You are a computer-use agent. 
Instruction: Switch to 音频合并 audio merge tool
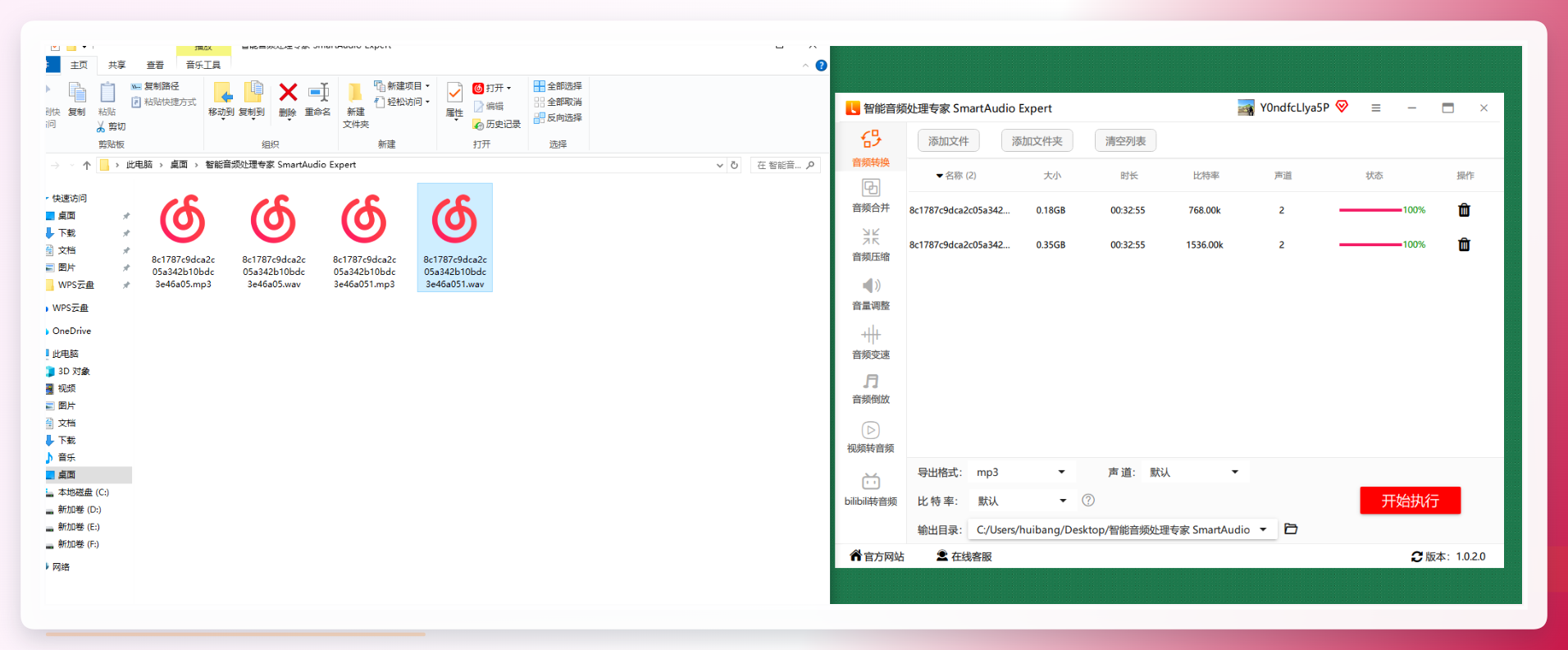(870, 195)
